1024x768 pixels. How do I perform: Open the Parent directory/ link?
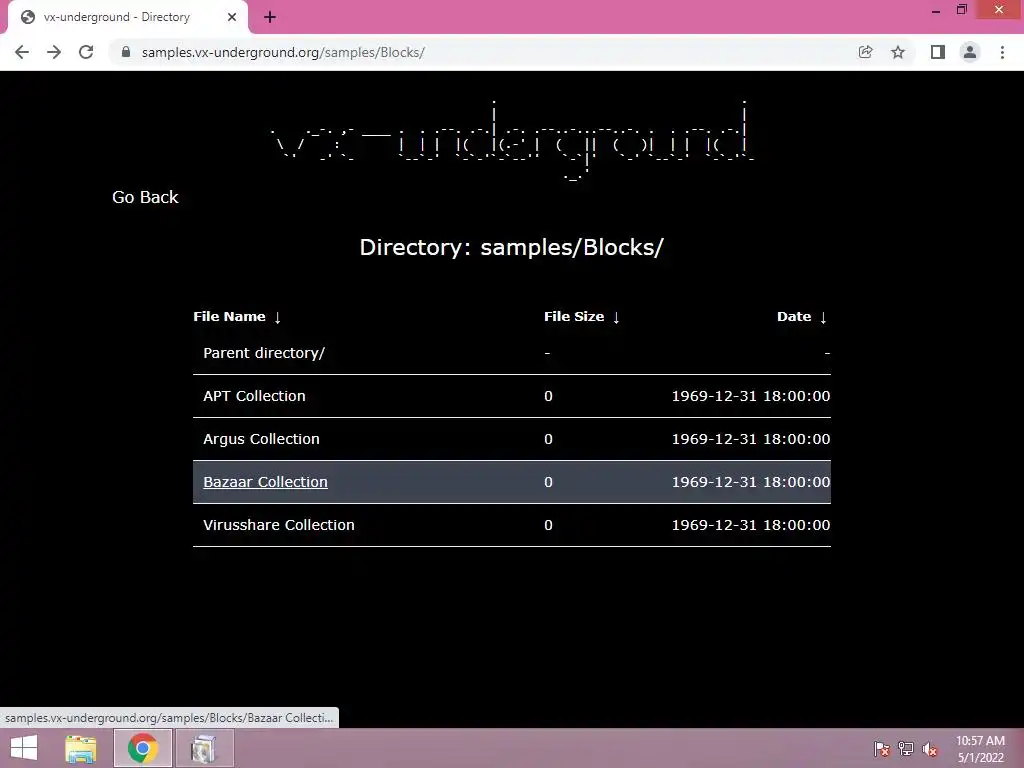[x=264, y=353]
